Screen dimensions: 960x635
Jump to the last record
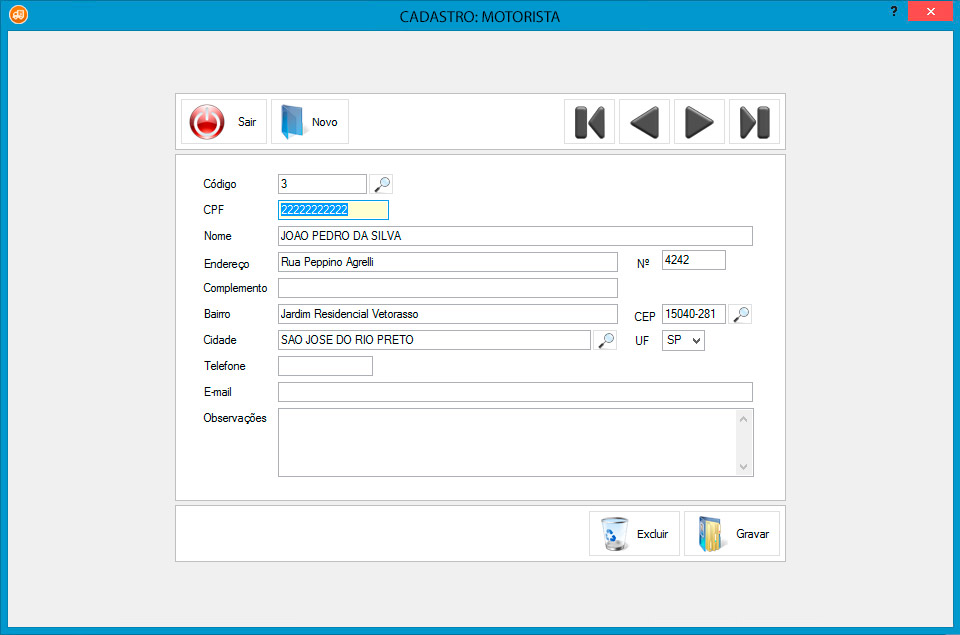(x=754, y=122)
